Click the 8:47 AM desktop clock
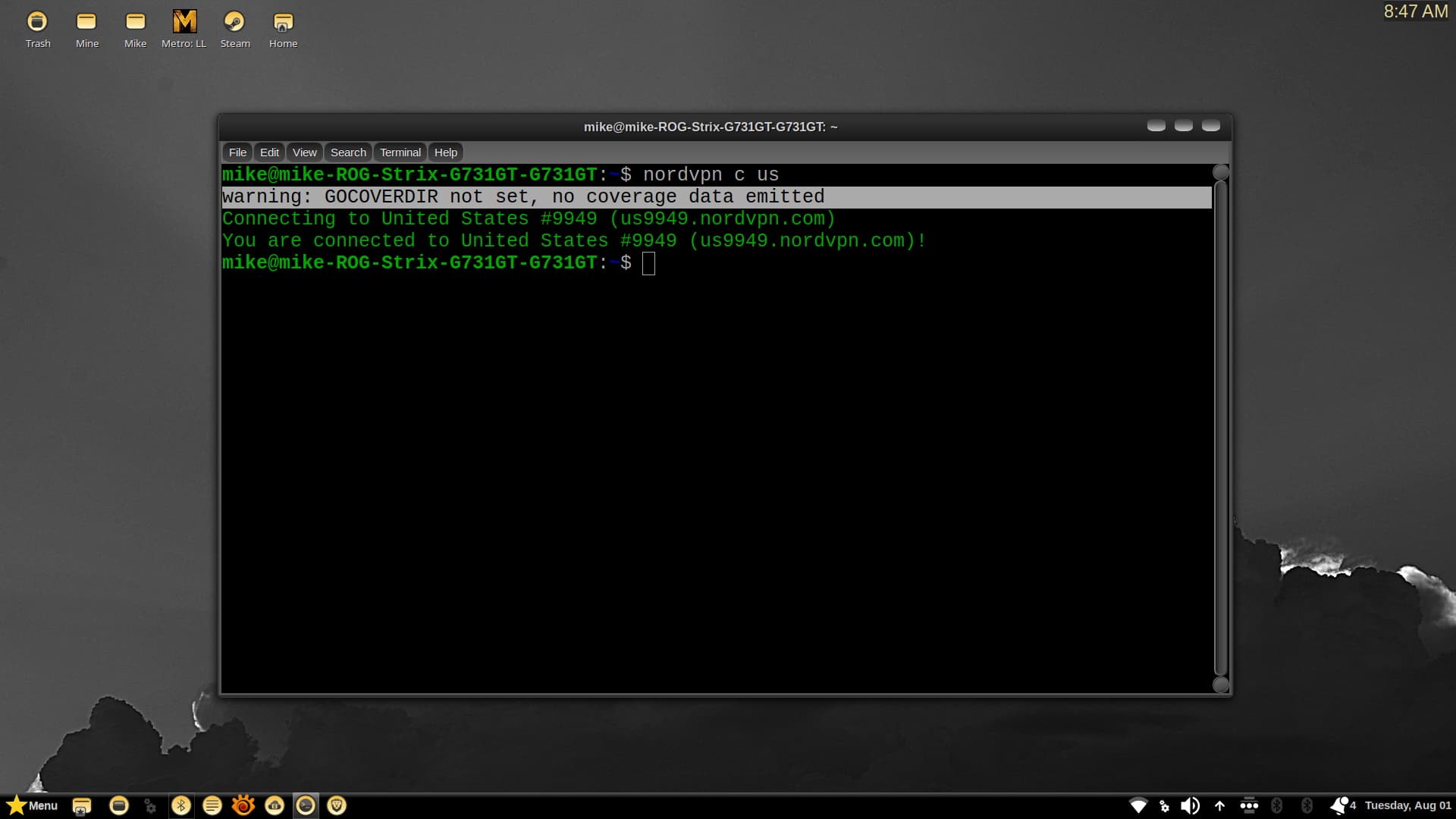Viewport: 1456px width, 819px height. (x=1415, y=11)
